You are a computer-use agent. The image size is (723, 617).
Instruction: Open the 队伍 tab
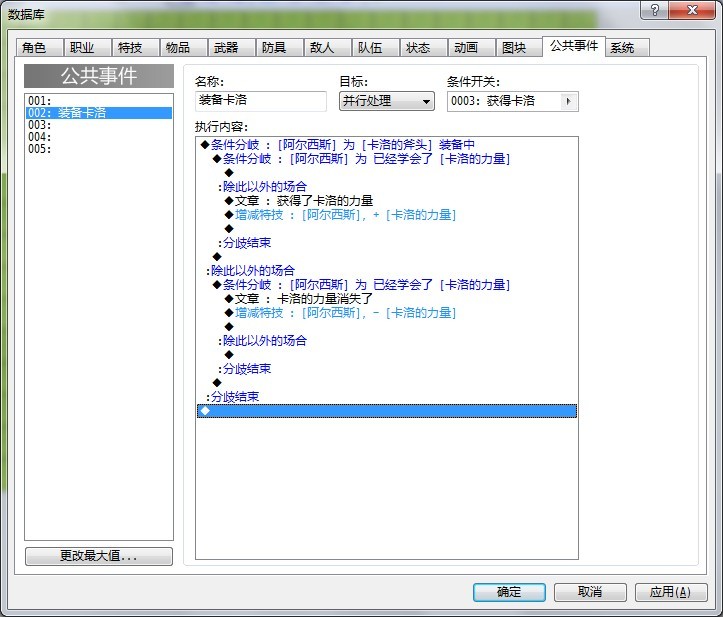375,47
